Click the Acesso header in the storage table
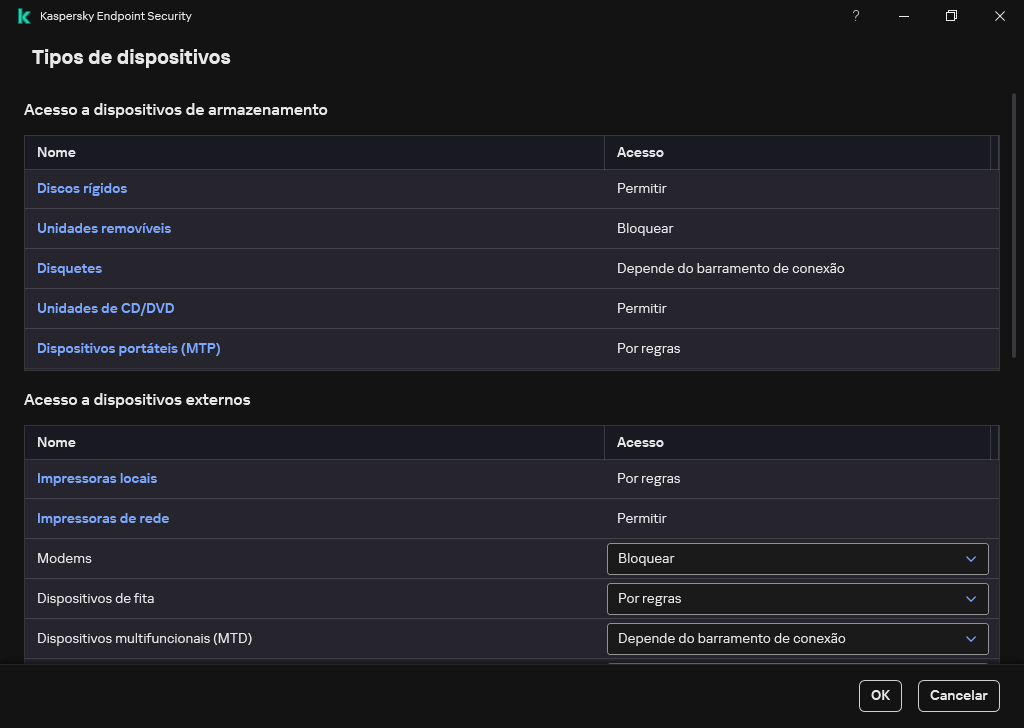Viewport: 1024px width, 728px height. pyautogui.click(x=640, y=152)
